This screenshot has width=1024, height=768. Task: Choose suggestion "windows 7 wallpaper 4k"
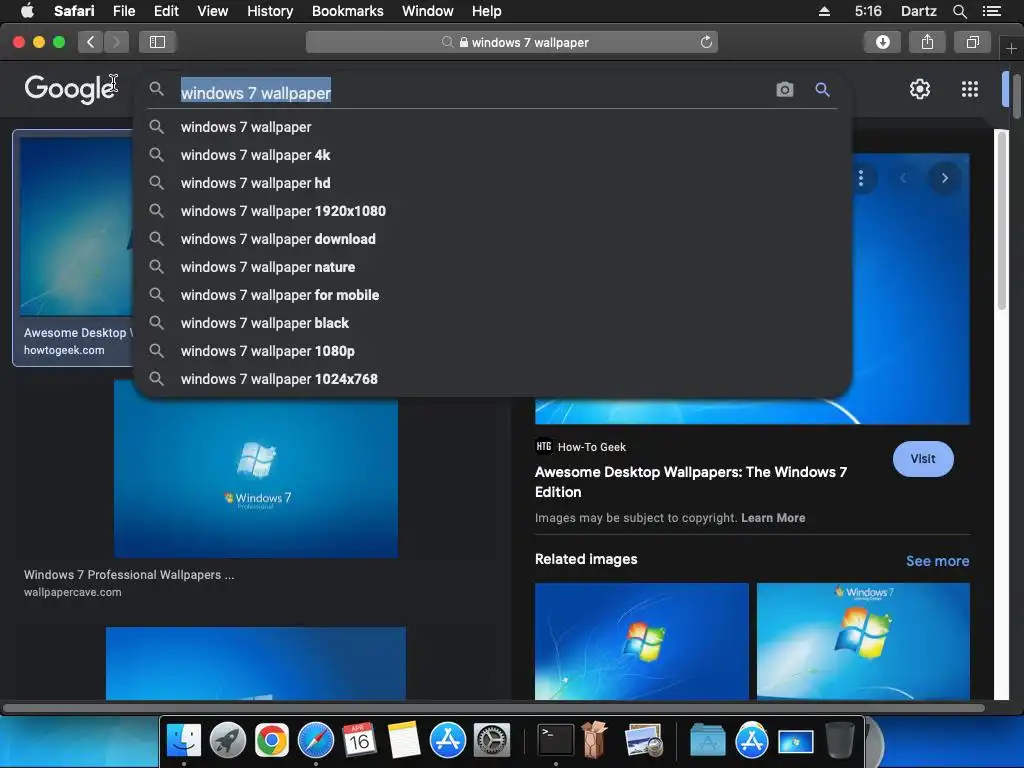click(493, 155)
